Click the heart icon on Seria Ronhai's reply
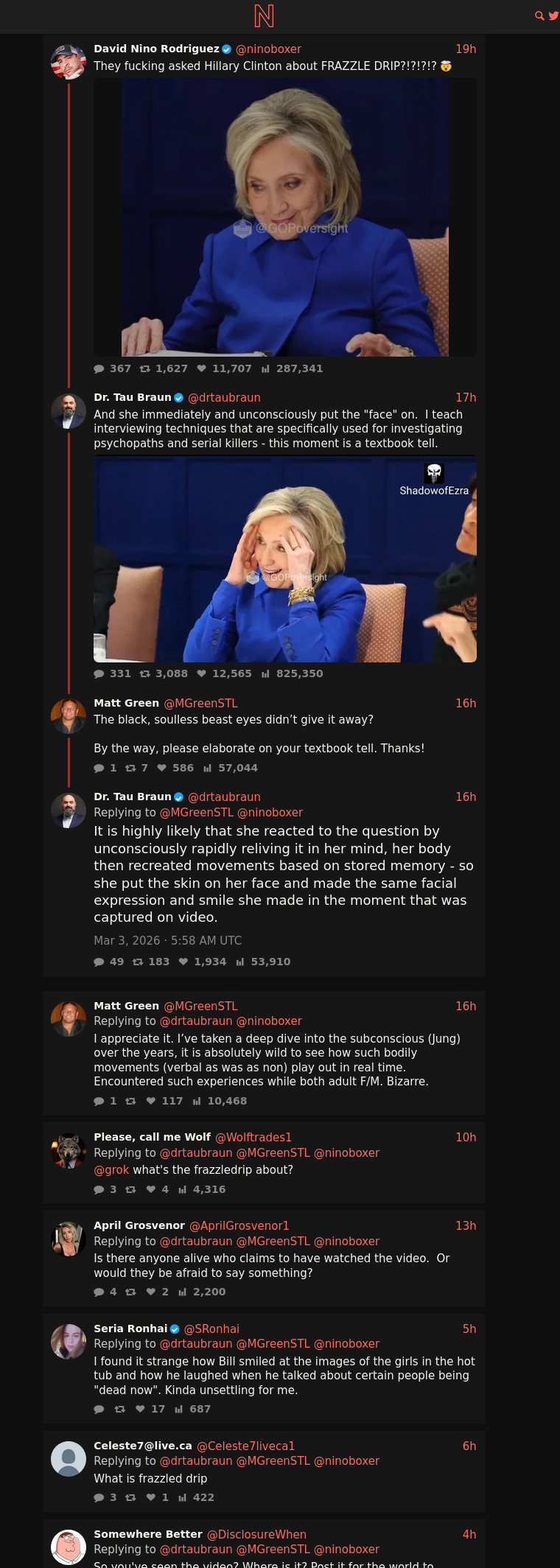 tap(140, 1409)
